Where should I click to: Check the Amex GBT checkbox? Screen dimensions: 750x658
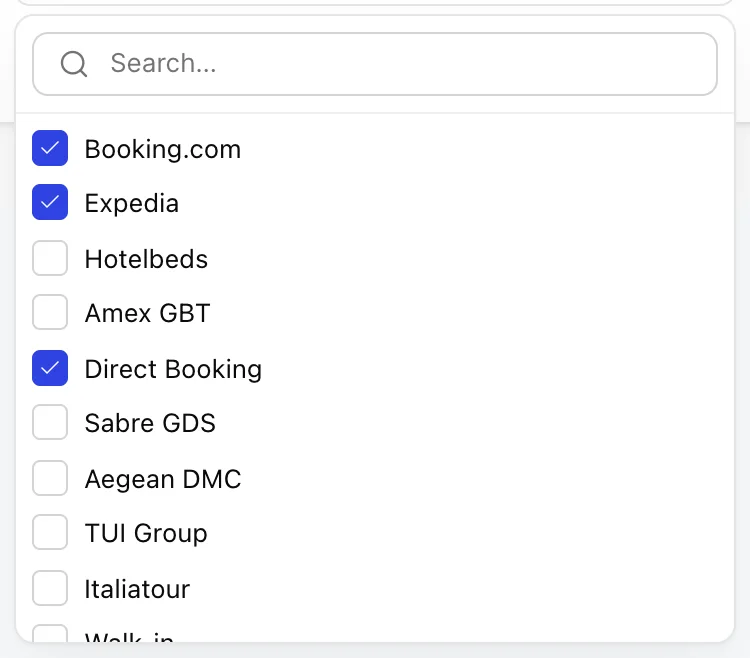tap(50, 312)
